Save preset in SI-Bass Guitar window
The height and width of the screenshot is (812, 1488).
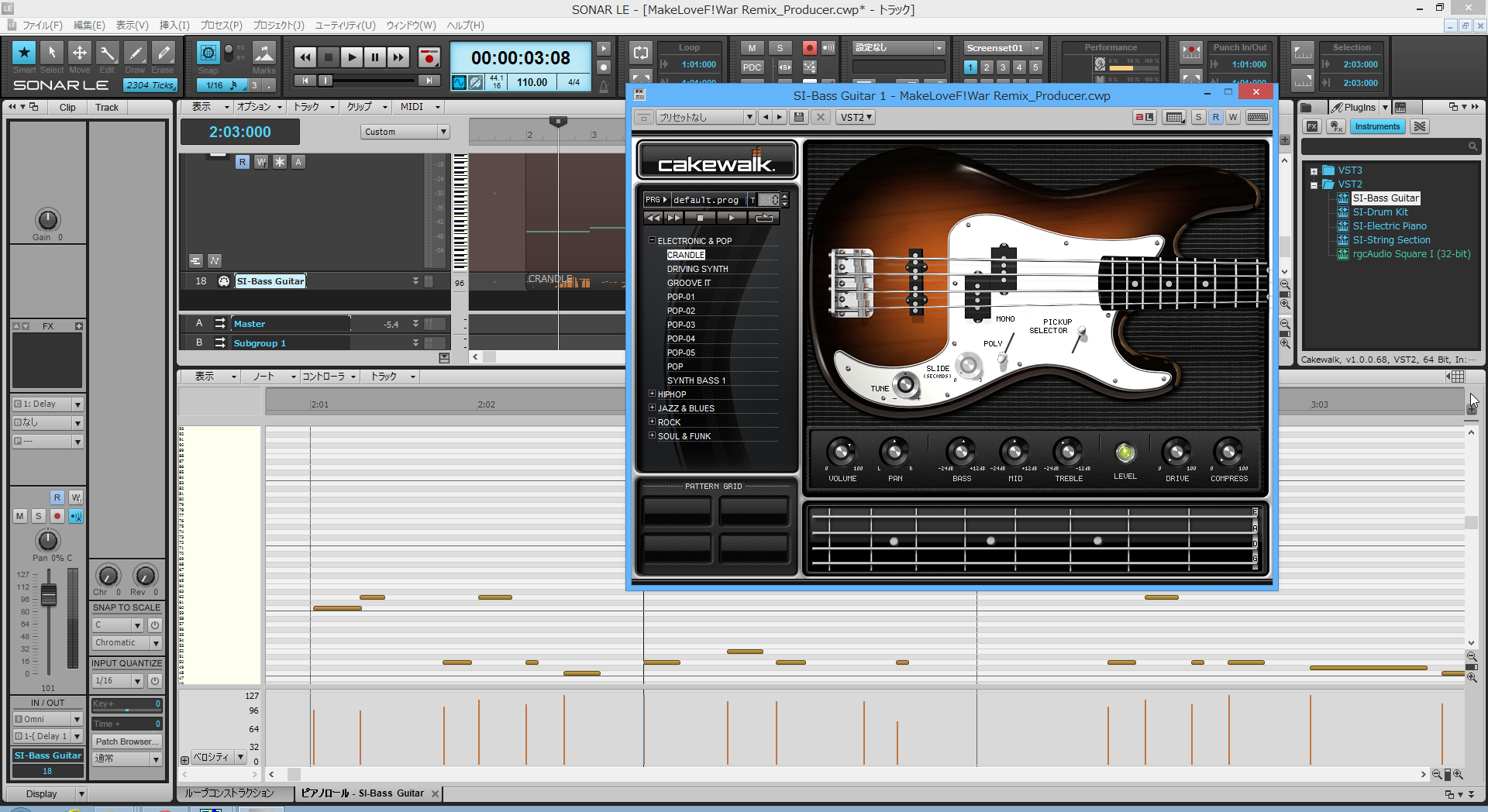coord(798,117)
